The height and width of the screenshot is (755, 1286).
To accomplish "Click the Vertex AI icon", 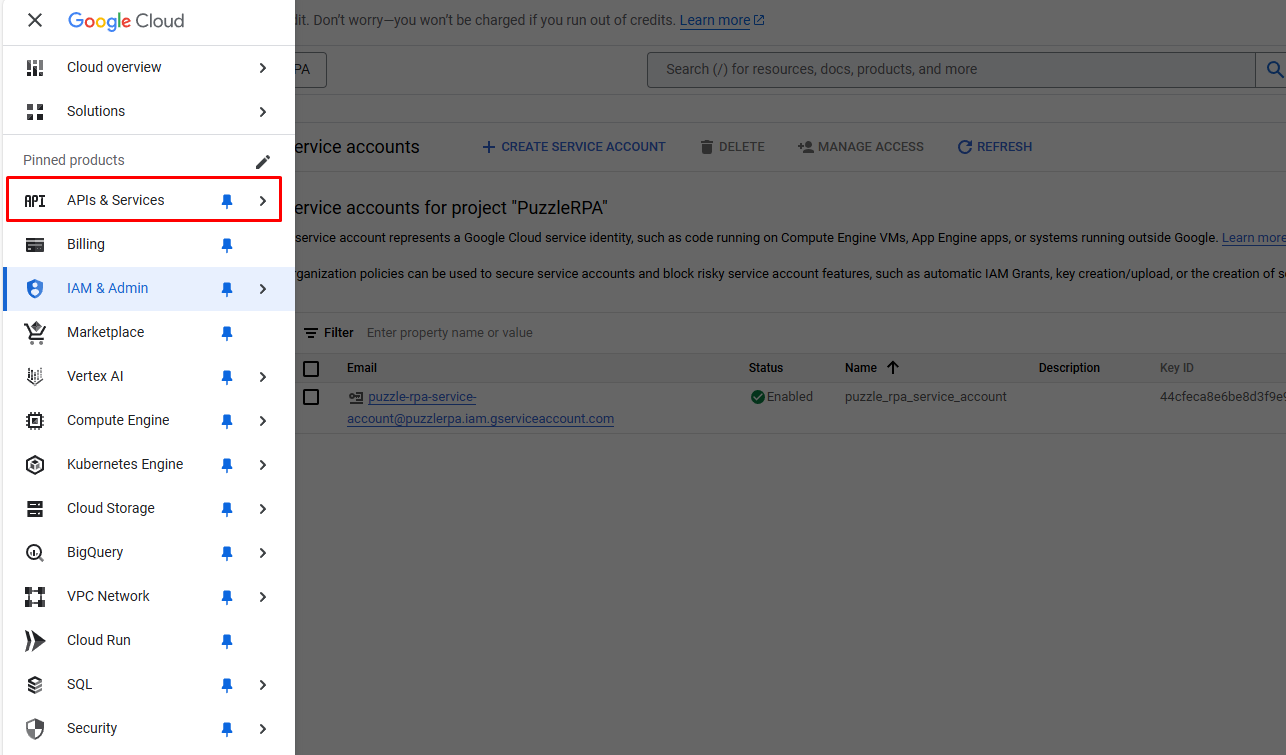I will coord(35,377).
